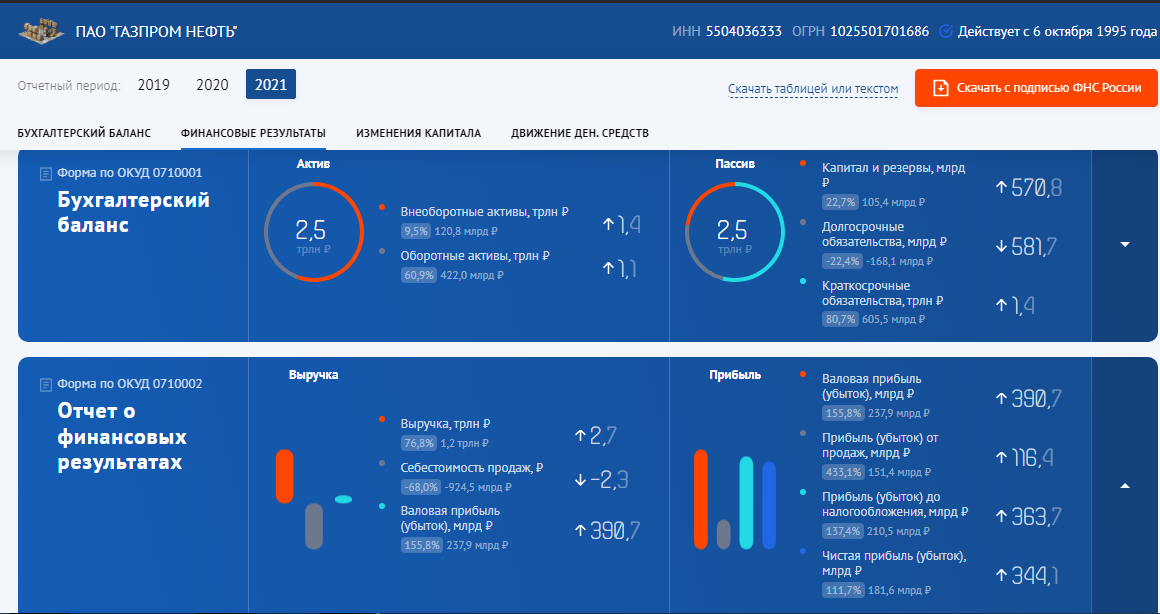Click the download icon in the orange button
The width and height of the screenshot is (1160, 614).
point(940,88)
